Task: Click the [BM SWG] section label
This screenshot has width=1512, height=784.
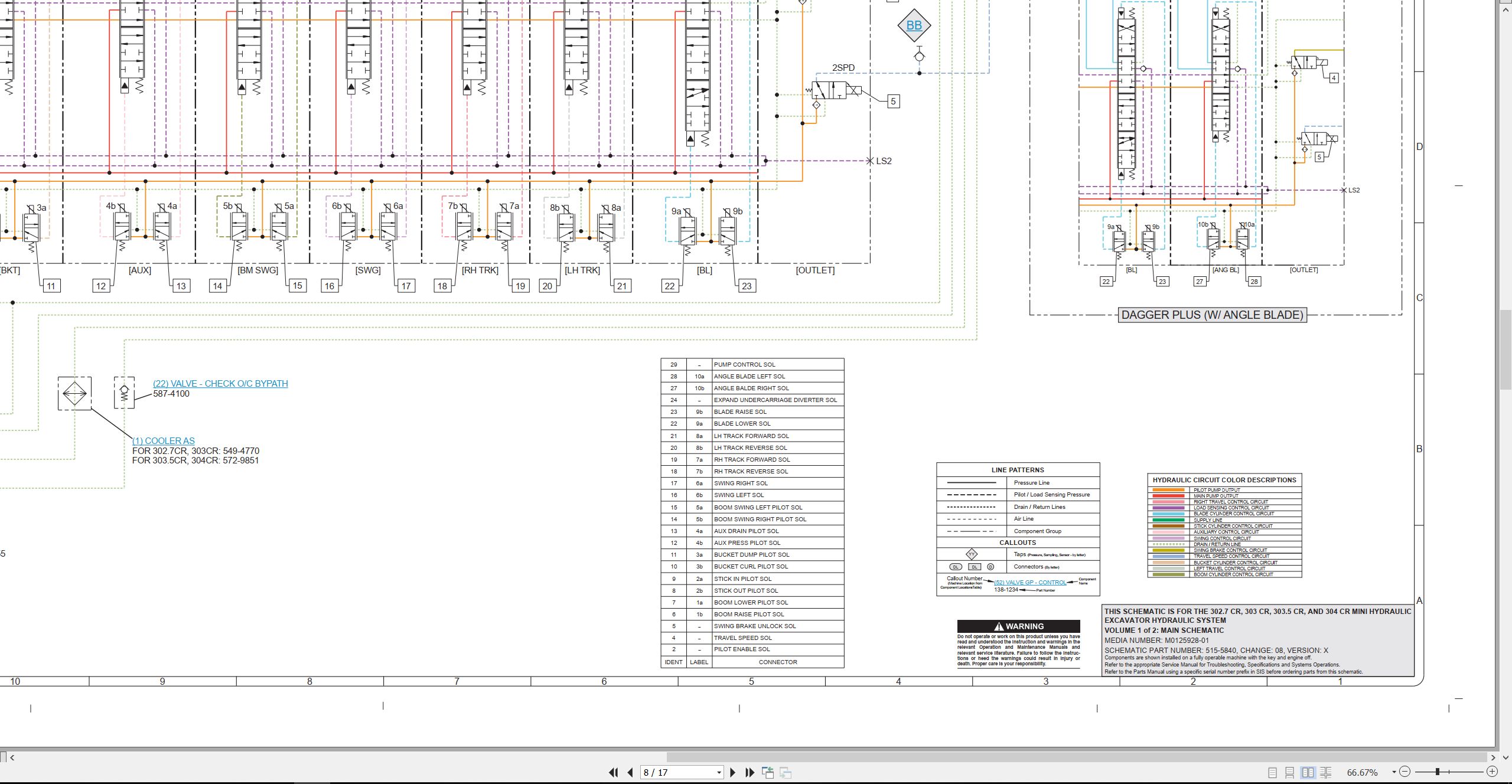Action: [258, 270]
